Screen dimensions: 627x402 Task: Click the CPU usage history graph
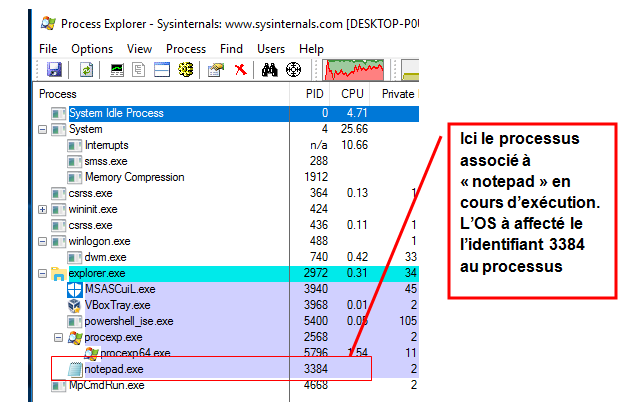pos(357,69)
